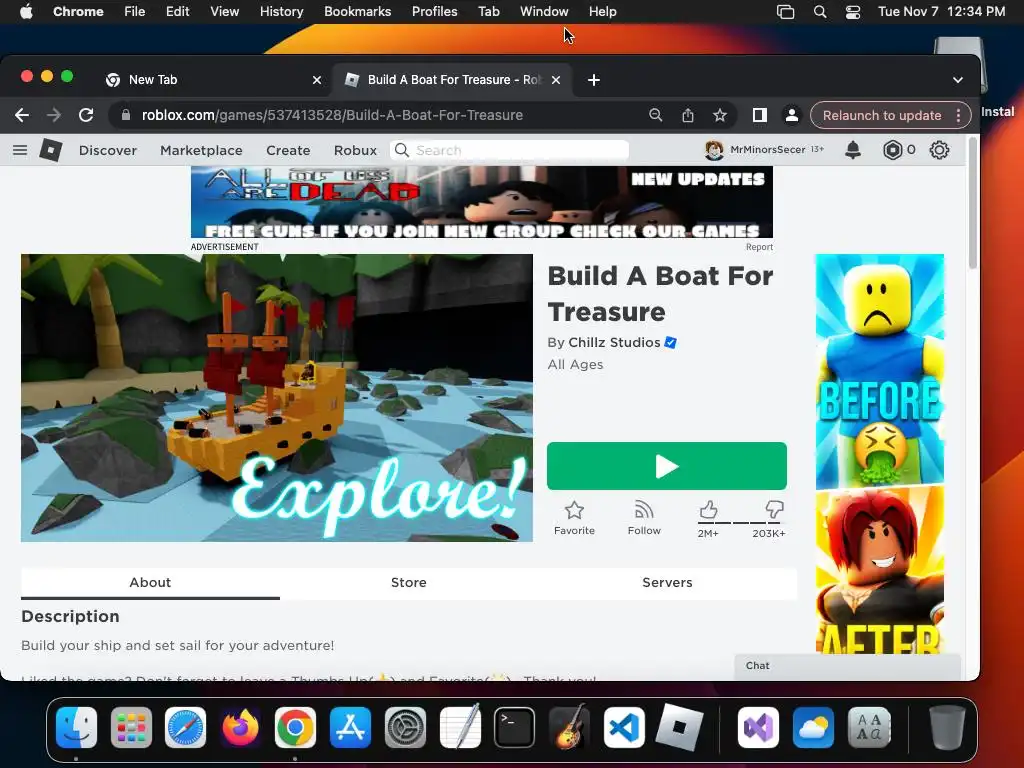
Task: Bookmark this page with the star icon
Action: pyautogui.click(x=720, y=115)
